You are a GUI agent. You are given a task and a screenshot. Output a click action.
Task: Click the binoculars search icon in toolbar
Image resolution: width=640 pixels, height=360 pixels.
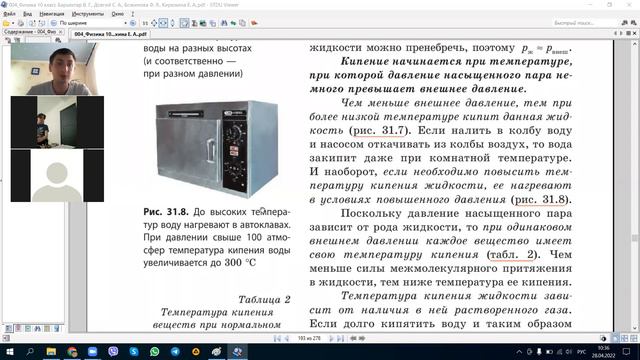click(x=224, y=23)
